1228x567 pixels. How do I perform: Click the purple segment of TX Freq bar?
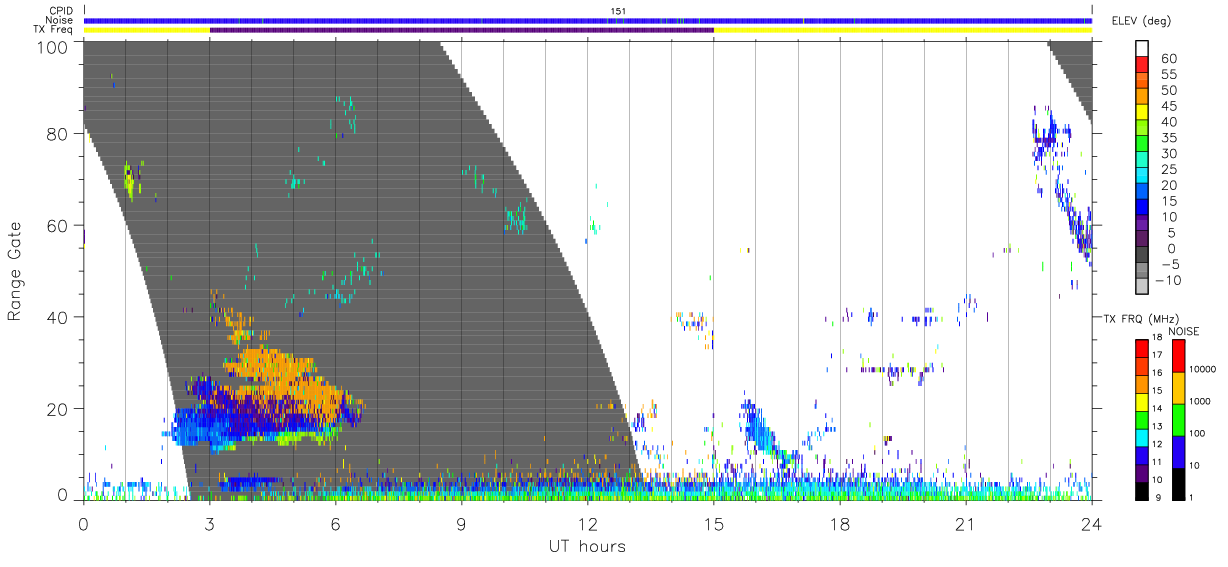point(461,30)
